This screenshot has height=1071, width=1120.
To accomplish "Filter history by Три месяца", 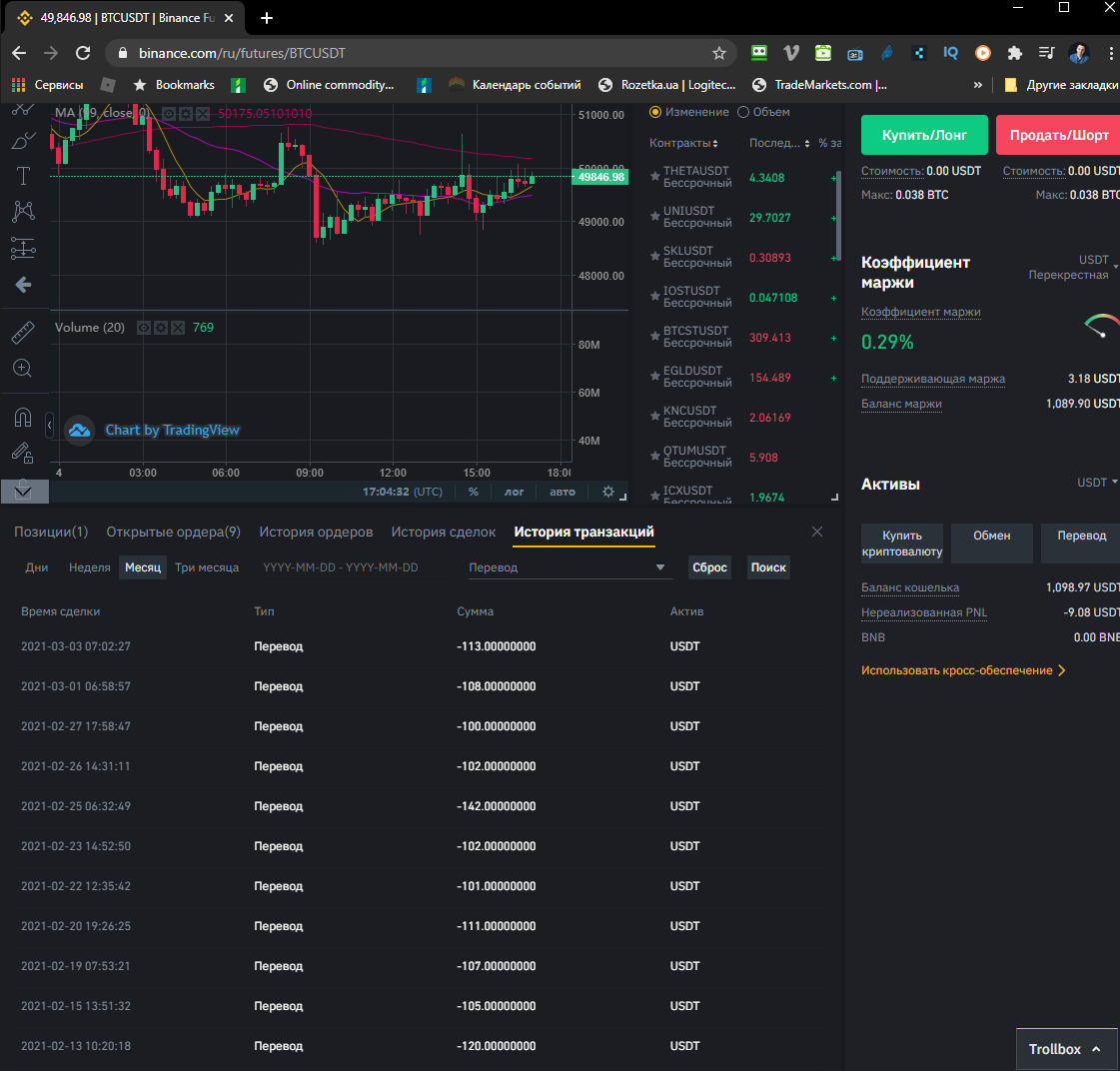I will [207, 567].
